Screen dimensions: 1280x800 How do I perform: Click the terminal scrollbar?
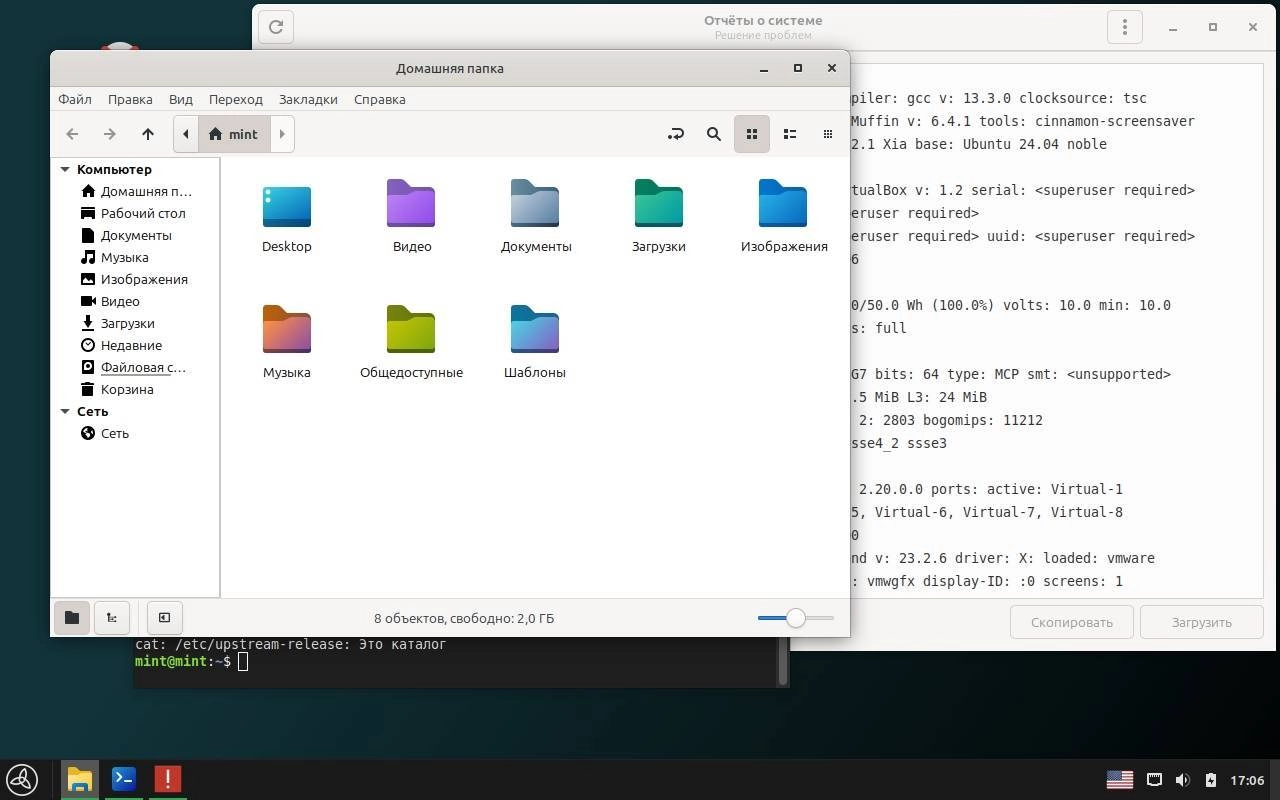tap(783, 661)
